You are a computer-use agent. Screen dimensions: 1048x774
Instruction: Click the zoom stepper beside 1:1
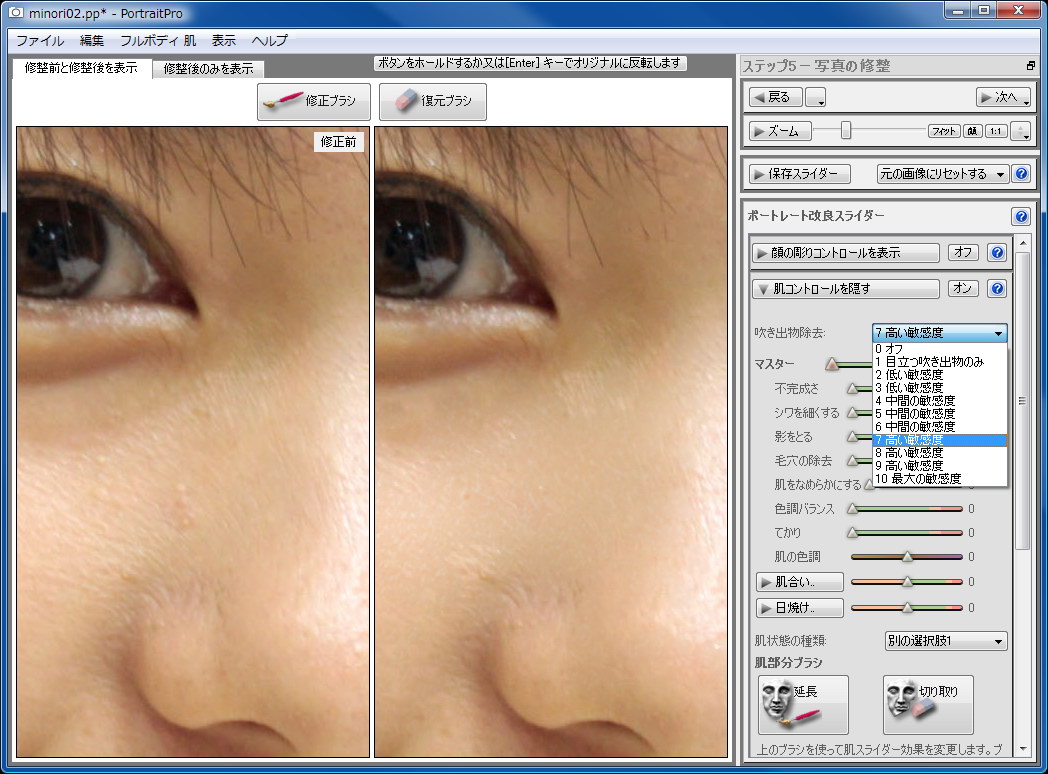pos(1021,131)
